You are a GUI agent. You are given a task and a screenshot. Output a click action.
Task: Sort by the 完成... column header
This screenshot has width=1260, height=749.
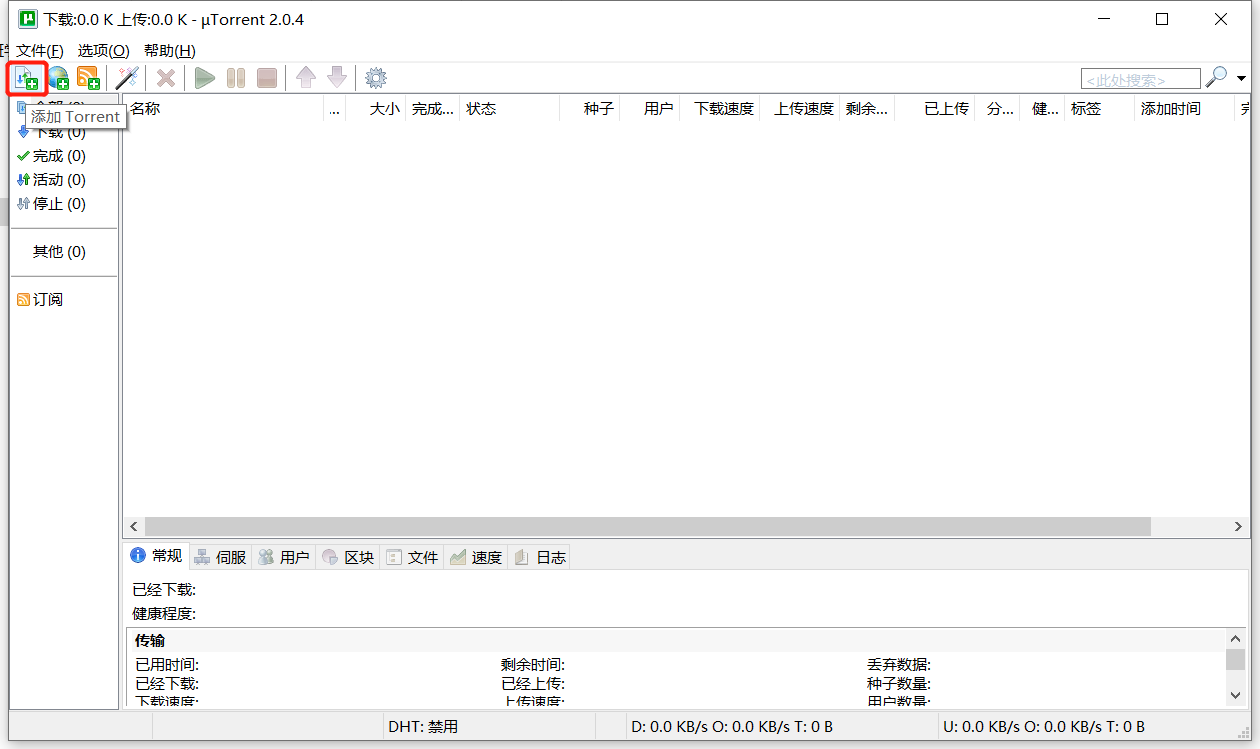click(432, 109)
